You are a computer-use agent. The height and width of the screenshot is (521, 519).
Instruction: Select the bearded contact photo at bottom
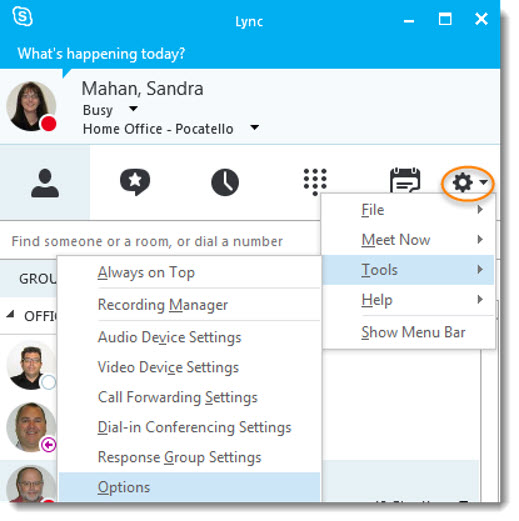click(31, 484)
